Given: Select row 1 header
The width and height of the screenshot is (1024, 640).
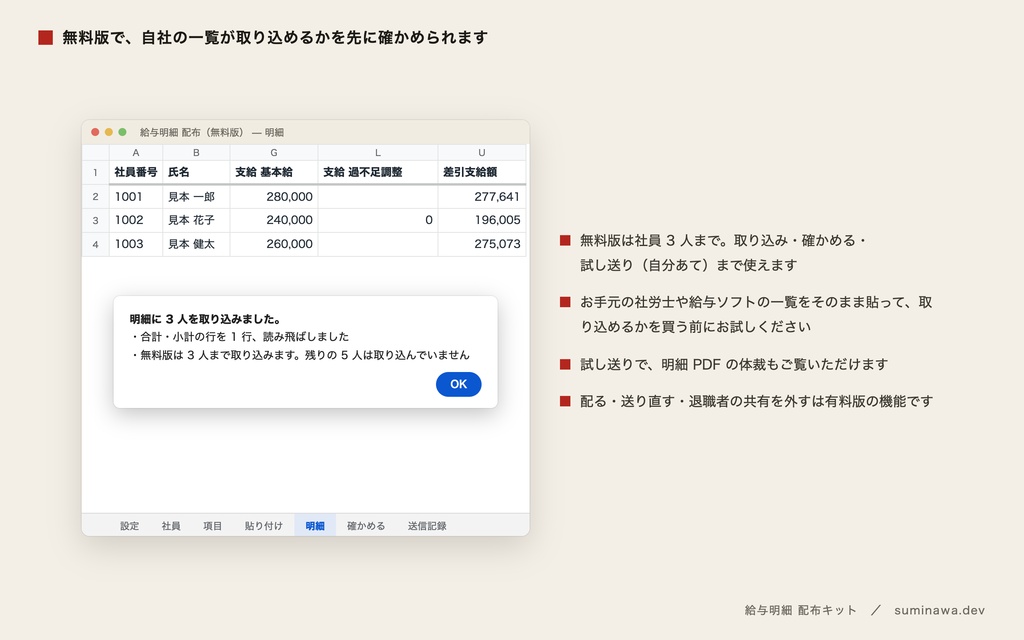Looking at the screenshot, I should 95,172.
